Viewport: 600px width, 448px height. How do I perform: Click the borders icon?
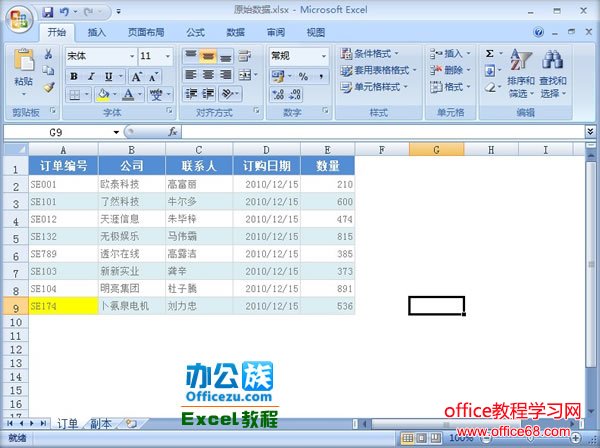(x=75, y=94)
